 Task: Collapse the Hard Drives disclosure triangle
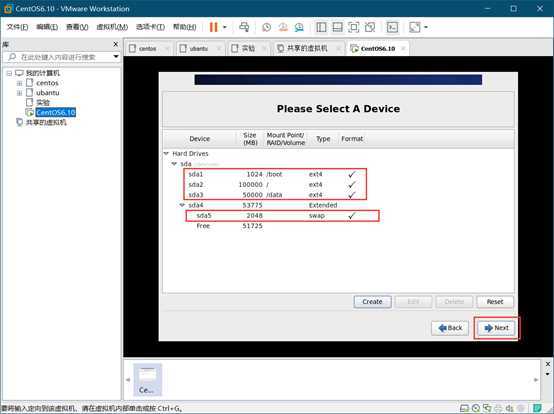tap(166, 153)
